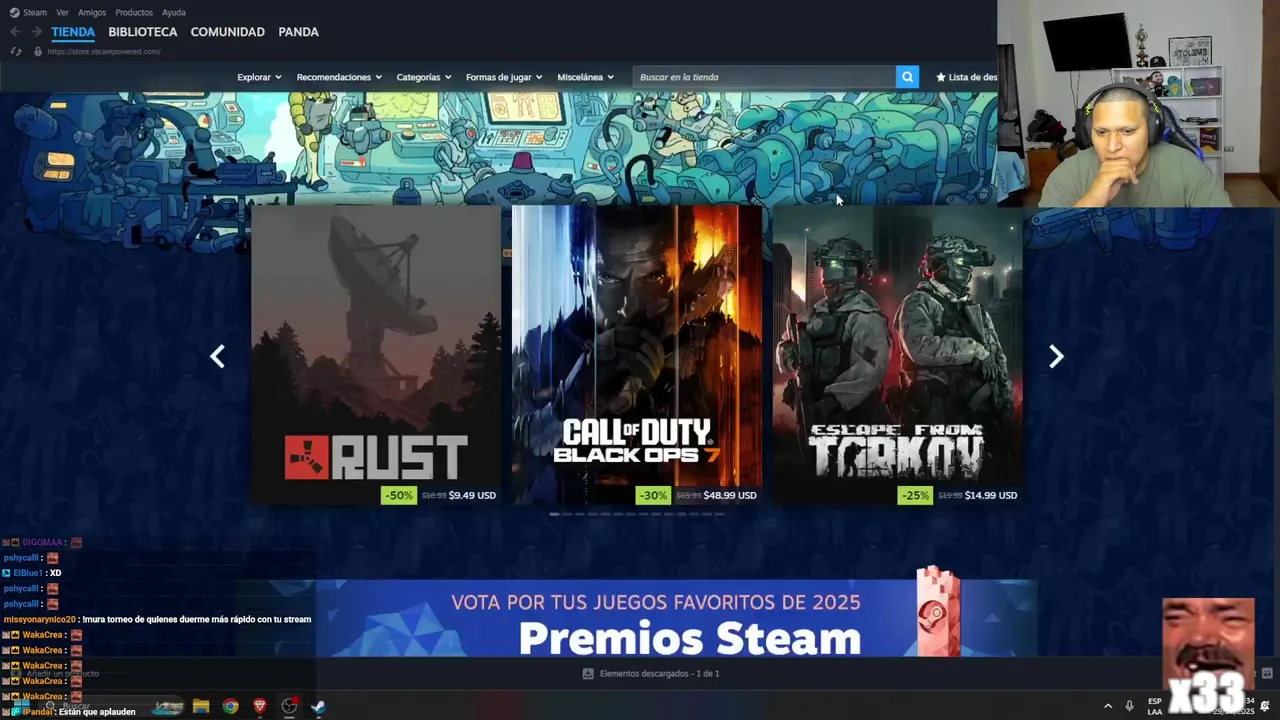The image size is (1280, 720).
Task: Click the microphone tray icon
Action: (x=1130, y=706)
